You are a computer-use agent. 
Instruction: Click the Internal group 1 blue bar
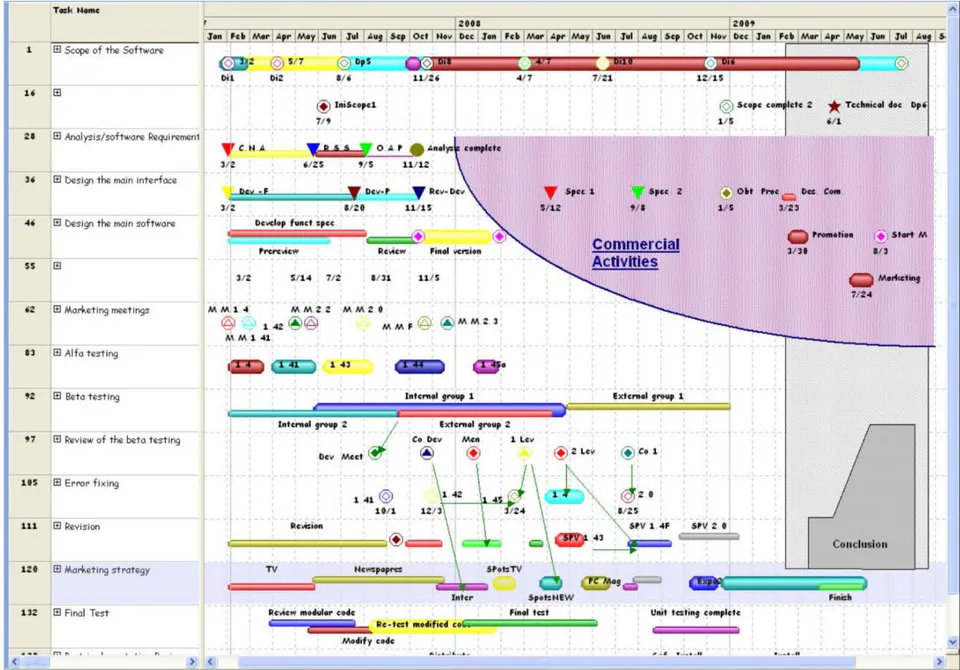[x=438, y=406]
